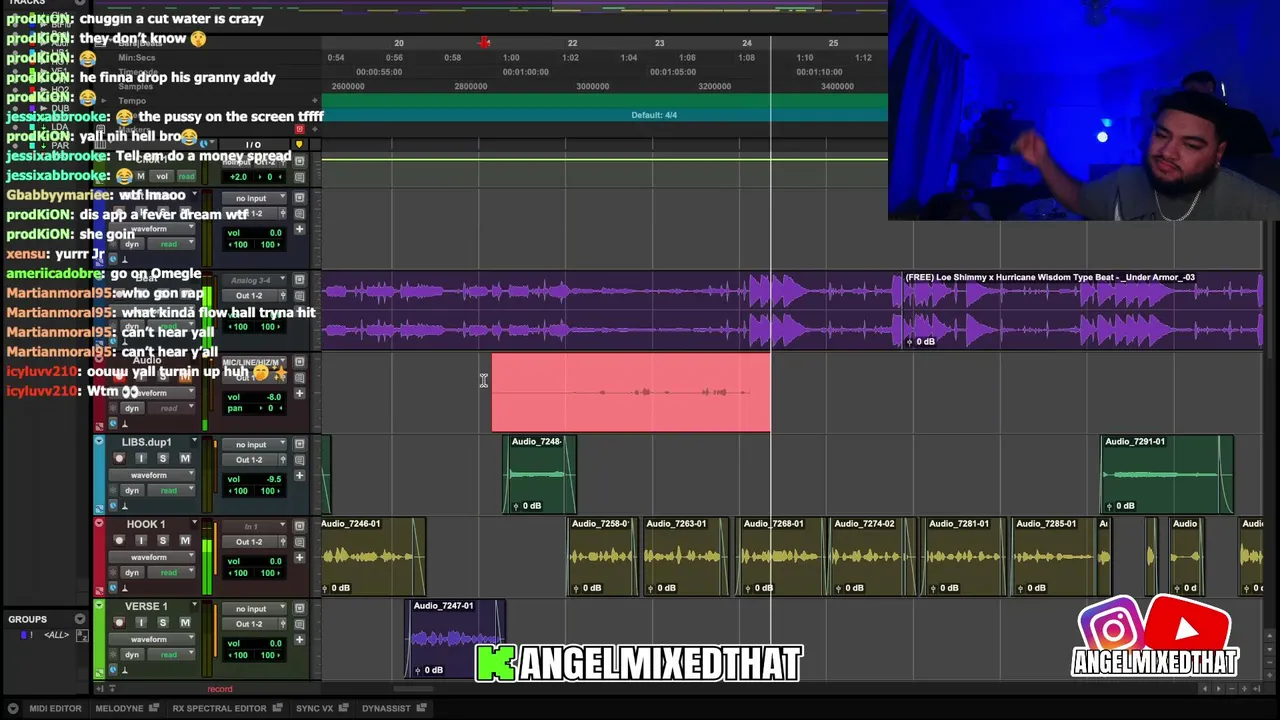1280x720 pixels.
Task: Pop out the RX Spectral Editor window
Action: click(278, 708)
